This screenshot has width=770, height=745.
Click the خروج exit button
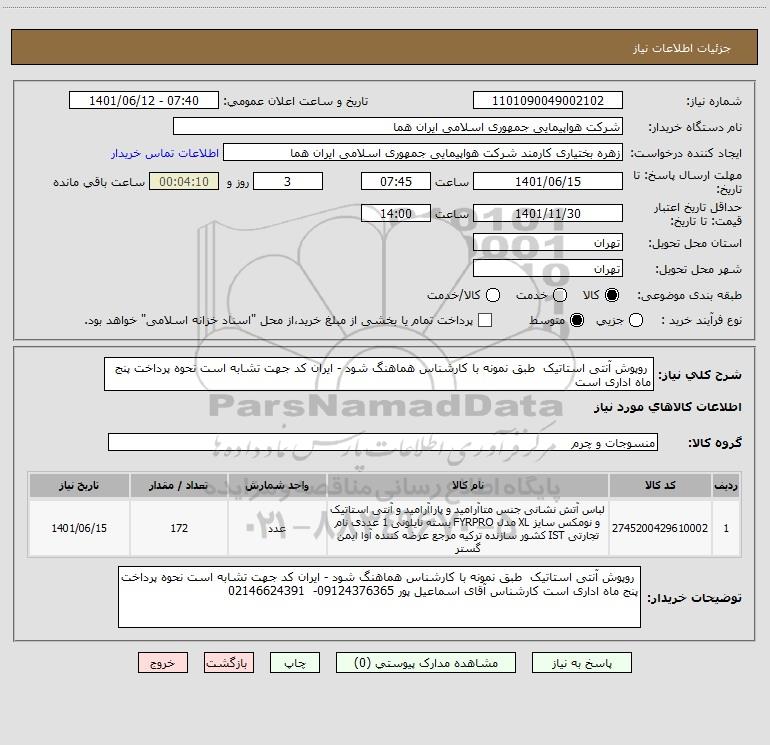click(163, 663)
